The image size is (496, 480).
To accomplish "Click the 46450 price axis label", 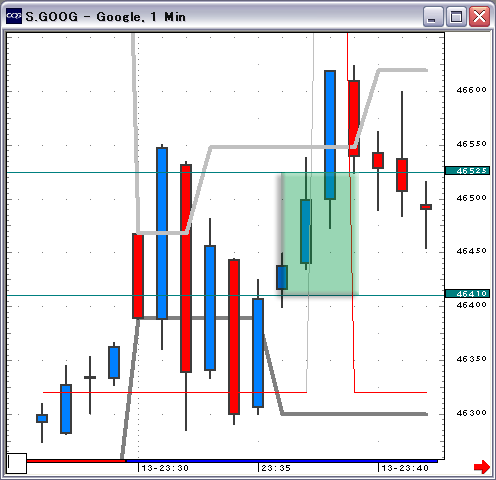I will coord(471,251).
